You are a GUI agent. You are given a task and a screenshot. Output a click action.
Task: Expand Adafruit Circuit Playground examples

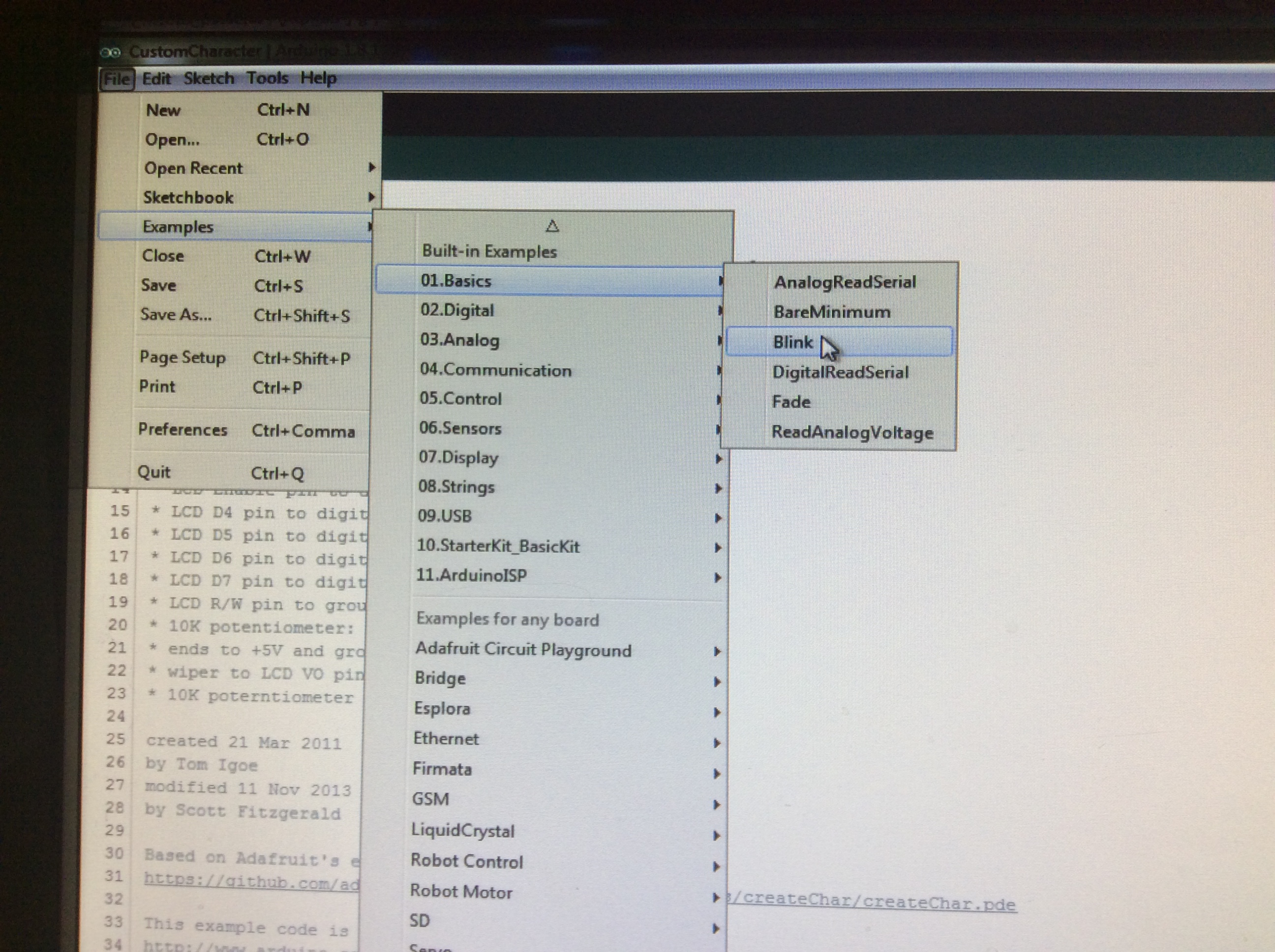point(547,650)
